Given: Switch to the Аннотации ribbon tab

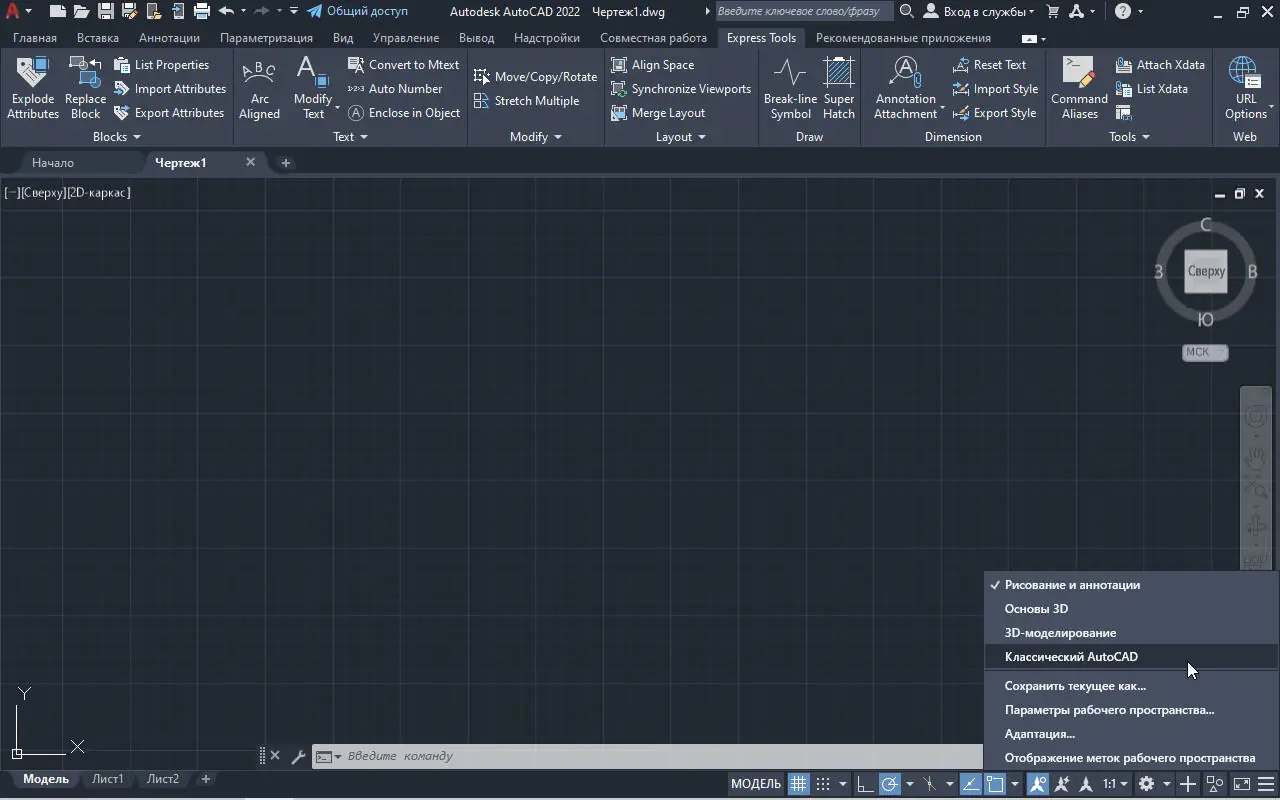Looking at the screenshot, I should click(x=169, y=38).
